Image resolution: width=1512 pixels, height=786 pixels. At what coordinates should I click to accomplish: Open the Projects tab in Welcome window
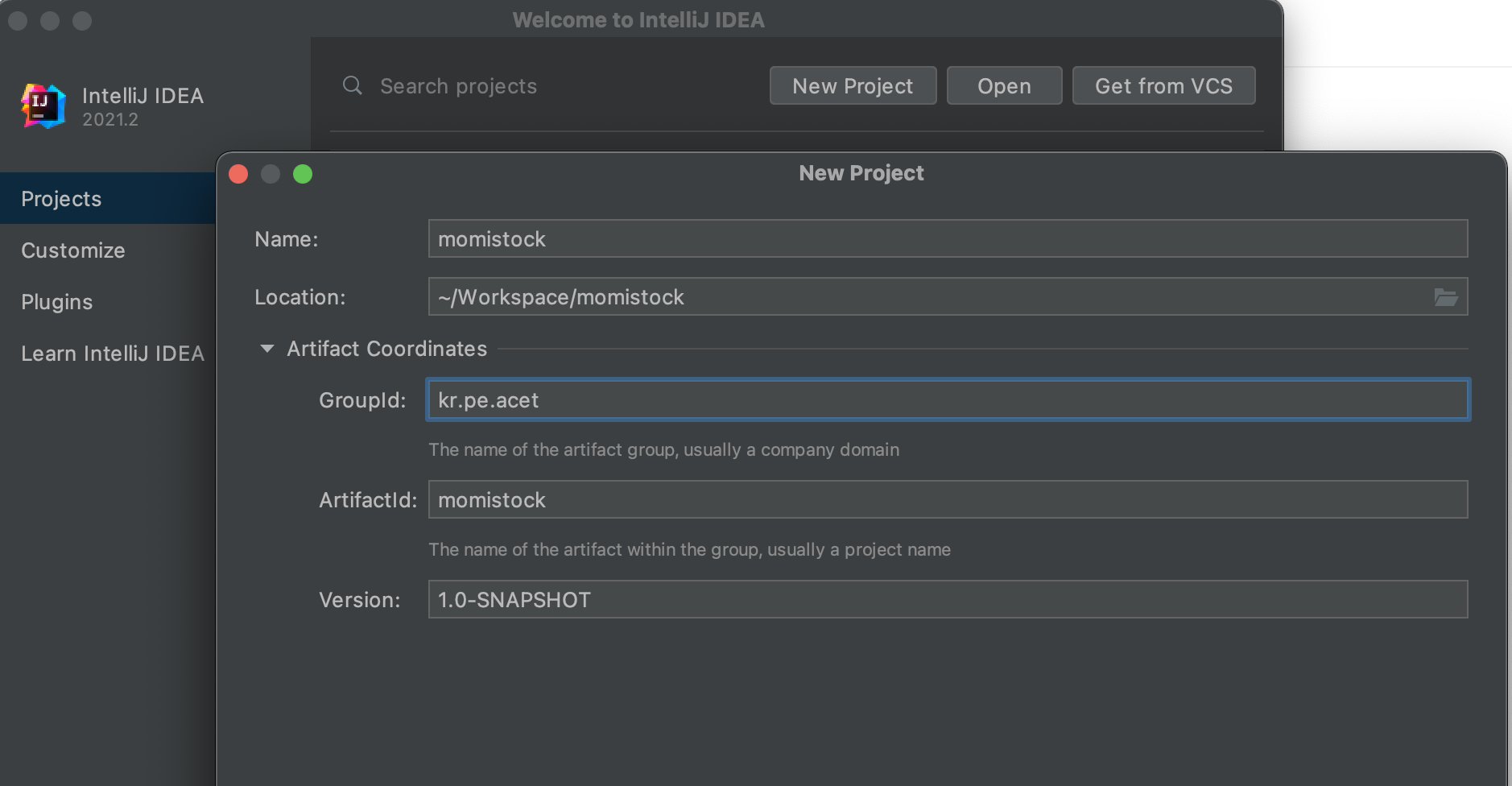point(108,198)
